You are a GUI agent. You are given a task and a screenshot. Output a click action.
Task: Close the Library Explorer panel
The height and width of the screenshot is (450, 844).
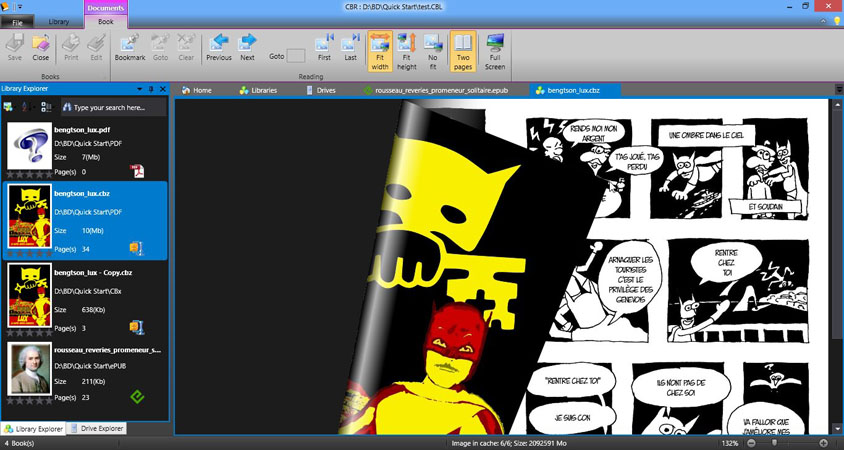pos(163,89)
